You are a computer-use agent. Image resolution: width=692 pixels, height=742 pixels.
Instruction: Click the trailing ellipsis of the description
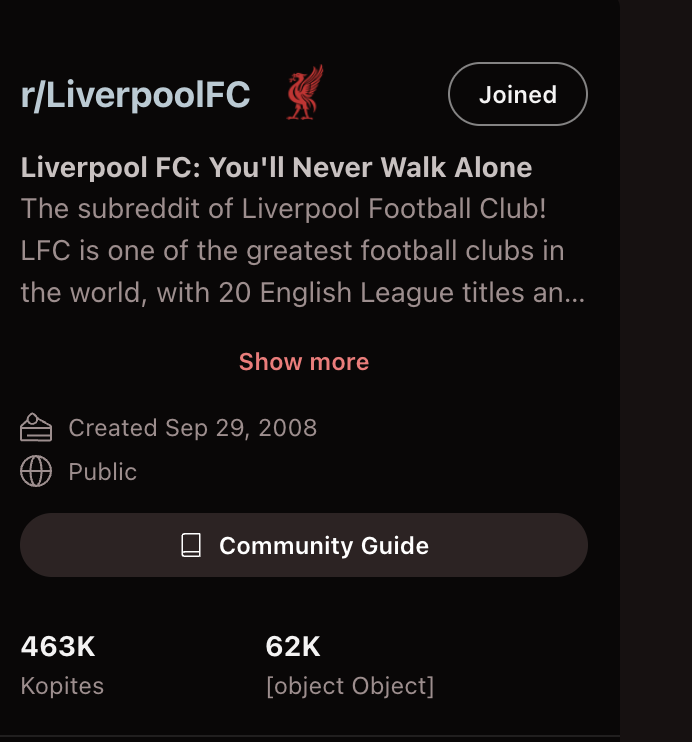(x=575, y=295)
